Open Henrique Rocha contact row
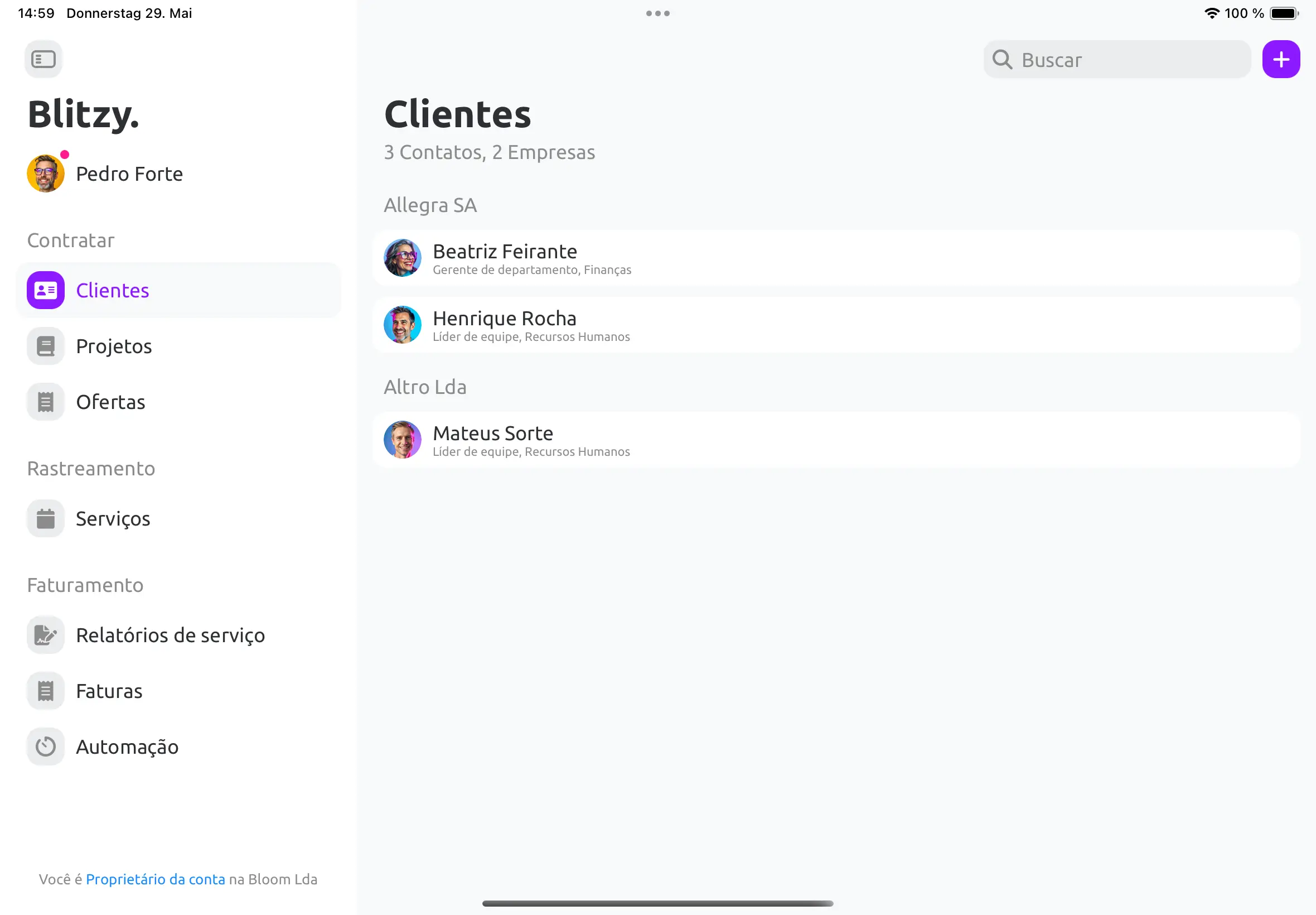Viewport: 1316px width, 915px height. (836, 325)
